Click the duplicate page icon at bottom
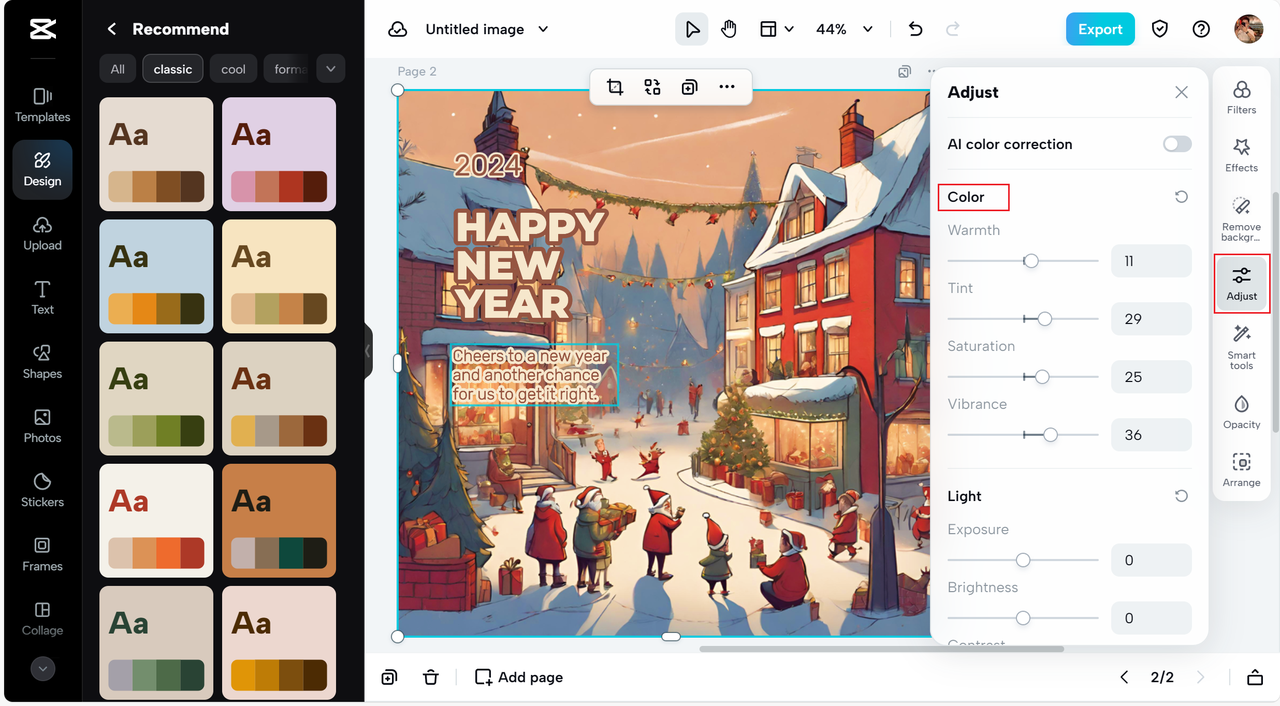The image size is (1280, 706). click(x=389, y=677)
